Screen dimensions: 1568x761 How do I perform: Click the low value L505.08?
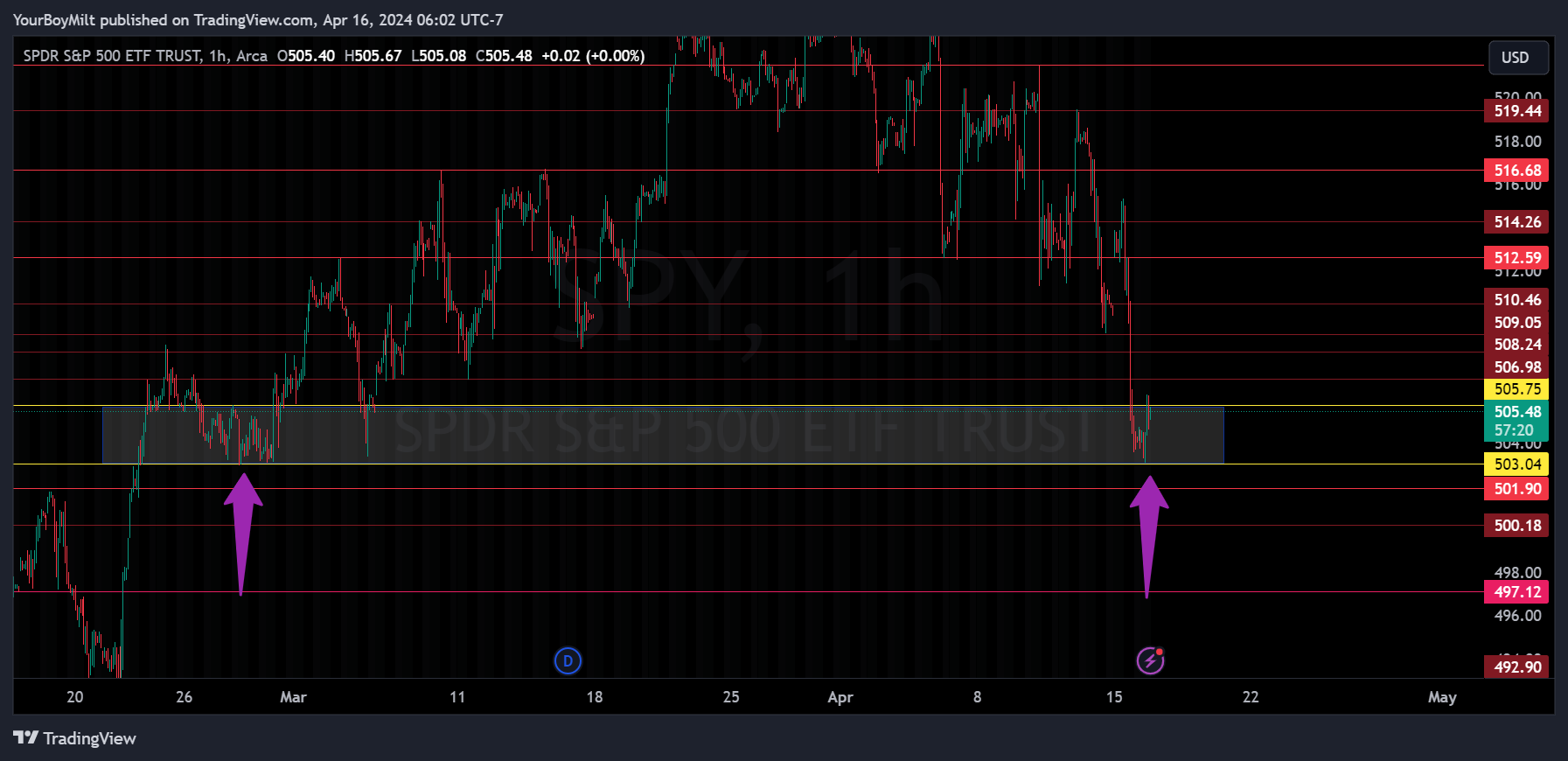tap(439, 56)
